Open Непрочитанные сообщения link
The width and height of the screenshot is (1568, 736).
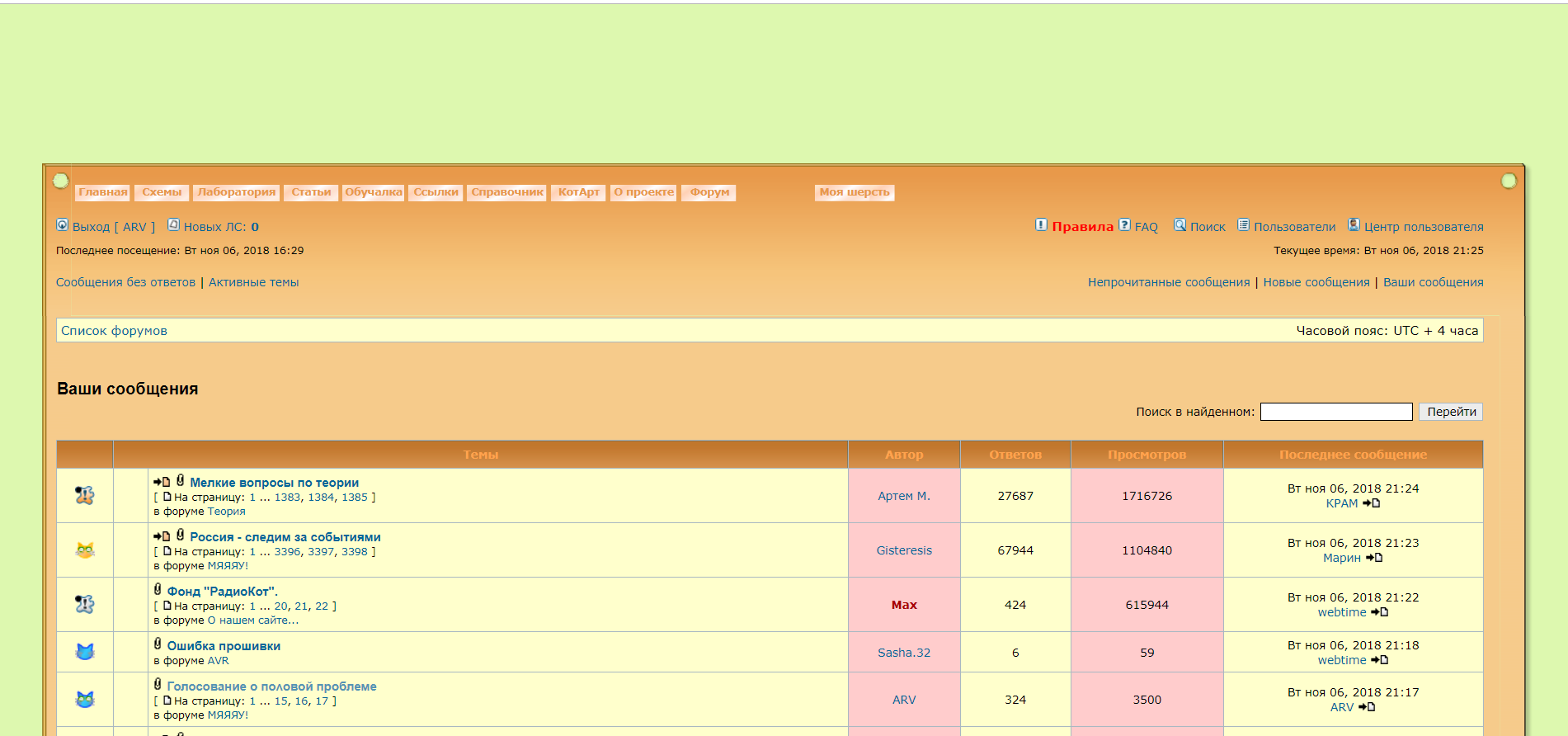tap(1168, 282)
